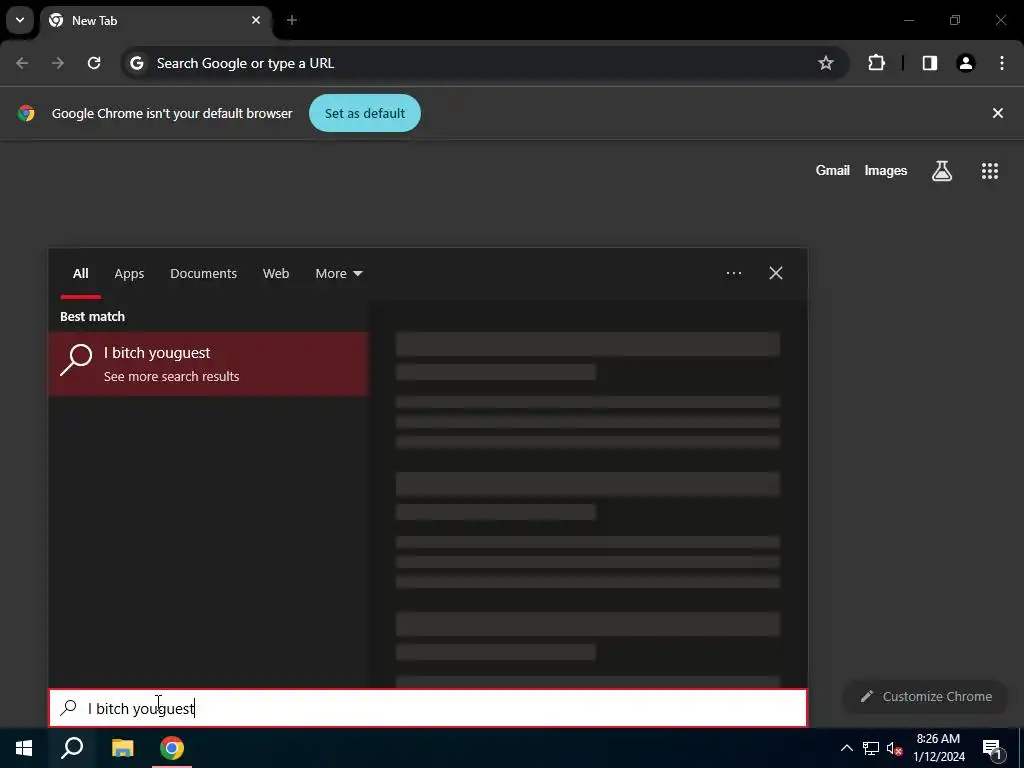
Task: Open File Explorer from the taskbar
Action: (x=122, y=748)
